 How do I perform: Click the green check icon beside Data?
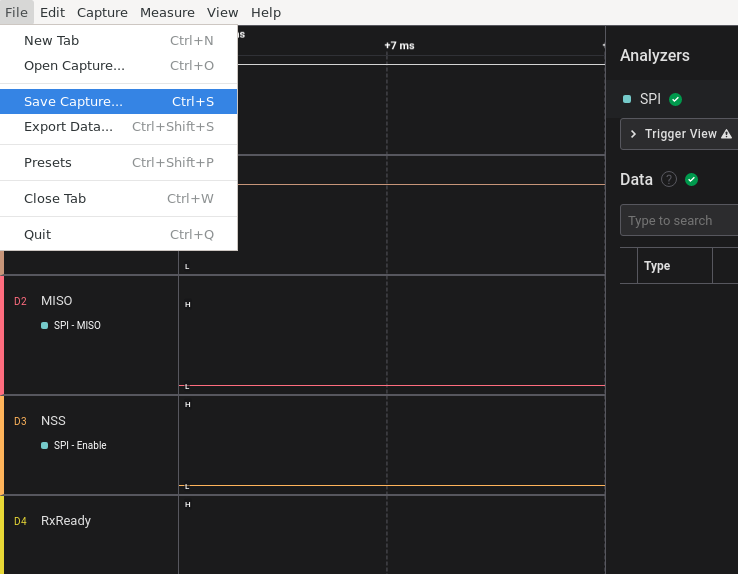click(691, 179)
